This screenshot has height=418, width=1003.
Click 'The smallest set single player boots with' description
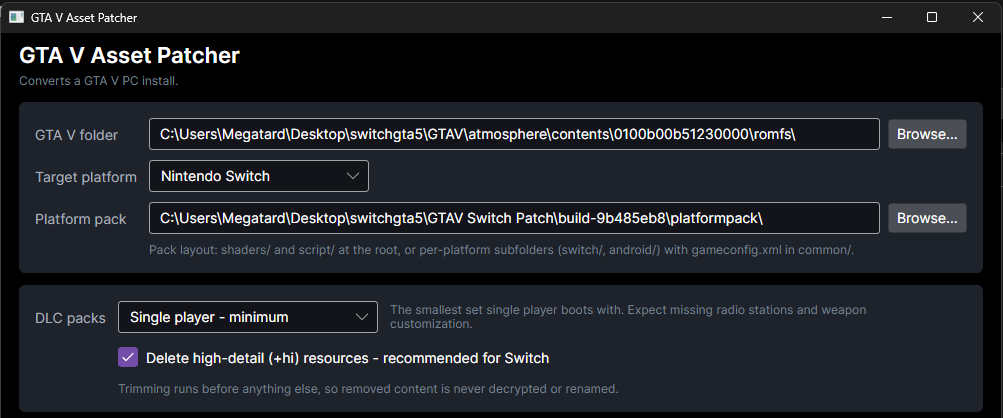[627, 317]
